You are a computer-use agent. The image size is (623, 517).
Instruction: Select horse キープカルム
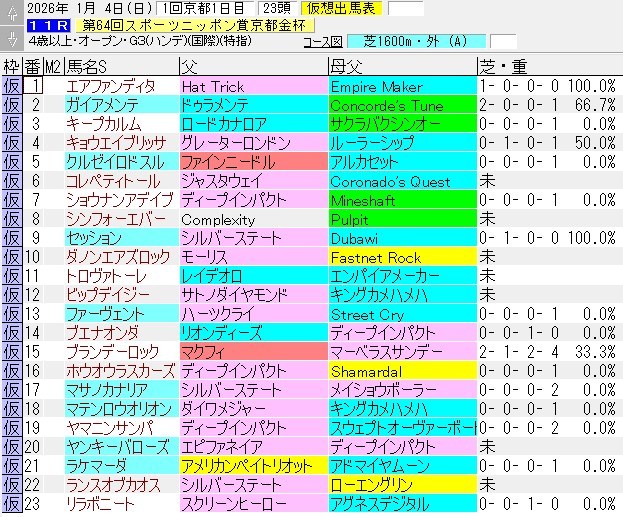122,124
